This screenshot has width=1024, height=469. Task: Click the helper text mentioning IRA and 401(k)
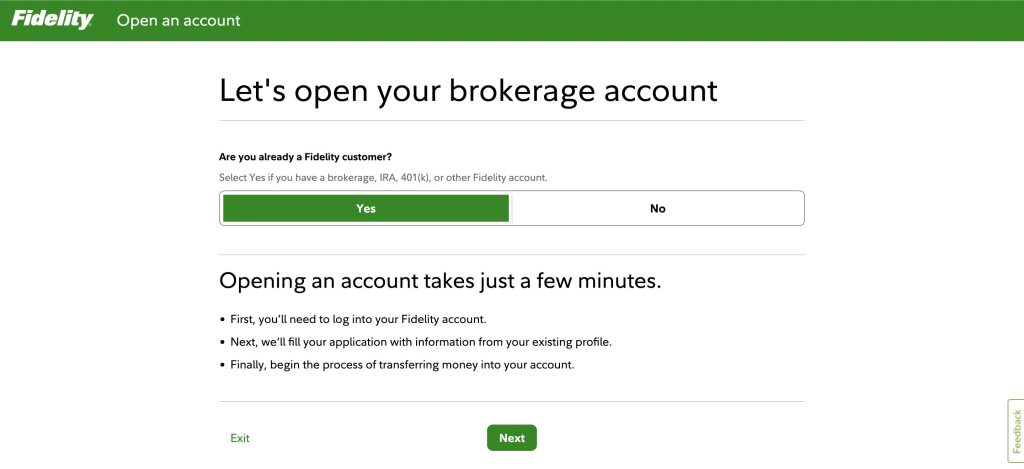tap(383, 177)
